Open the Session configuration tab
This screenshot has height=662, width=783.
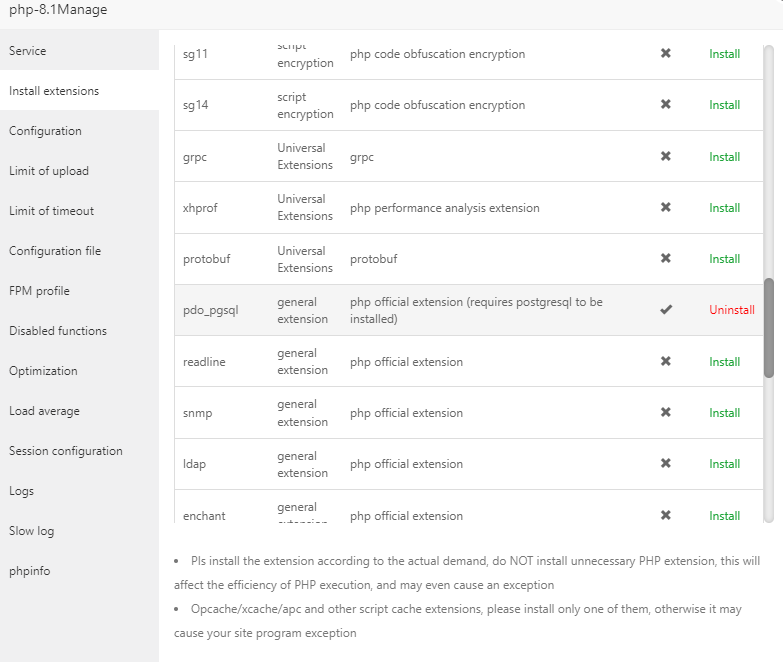(66, 451)
